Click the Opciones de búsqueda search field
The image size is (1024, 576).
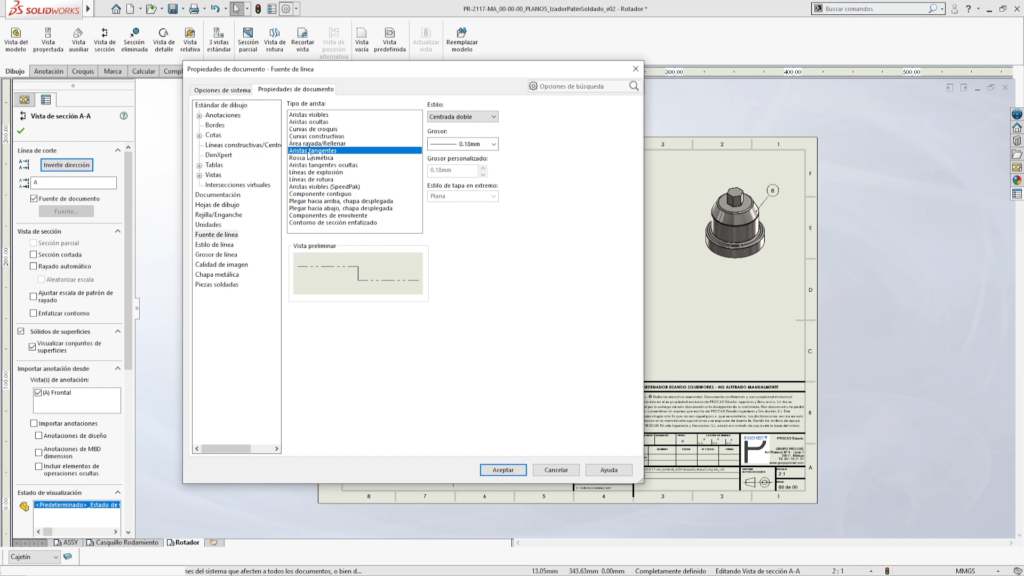pos(577,86)
